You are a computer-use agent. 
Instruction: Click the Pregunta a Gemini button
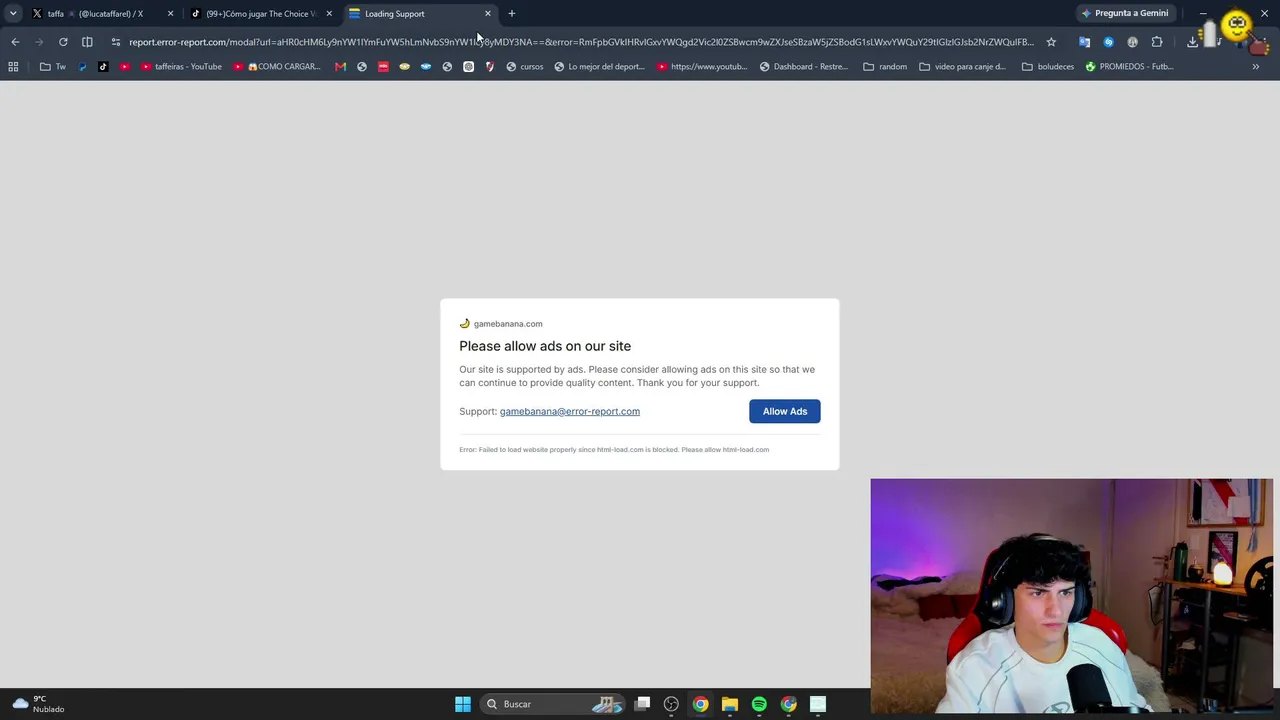[x=1125, y=13]
